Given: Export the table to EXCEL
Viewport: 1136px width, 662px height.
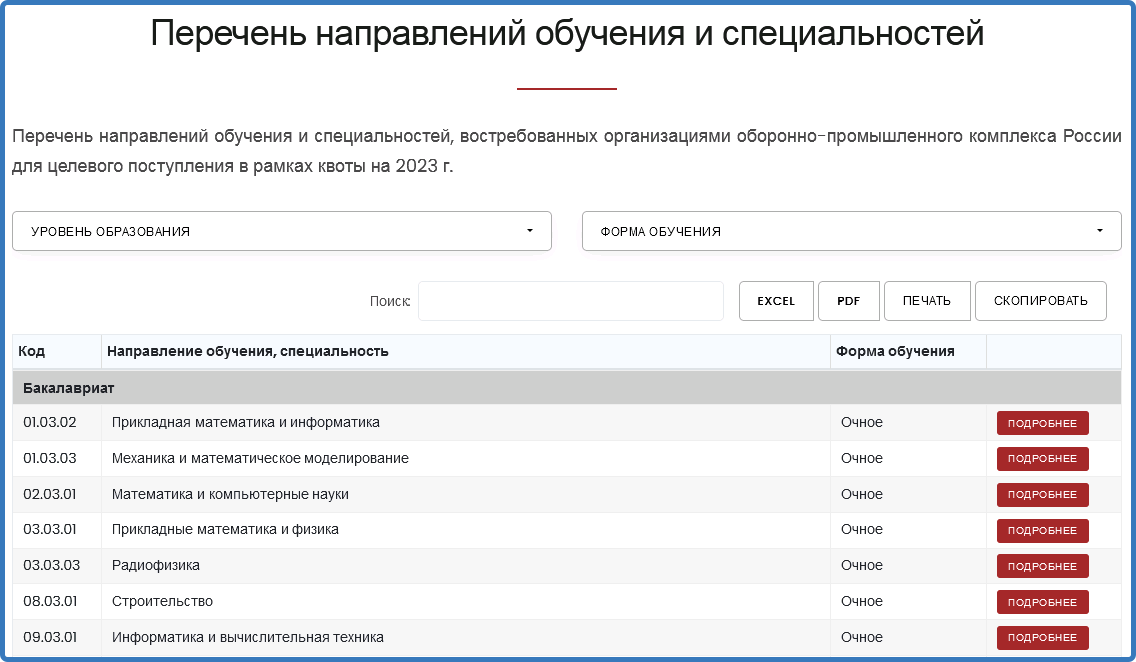Looking at the screenshot, I should coord(776,300).
